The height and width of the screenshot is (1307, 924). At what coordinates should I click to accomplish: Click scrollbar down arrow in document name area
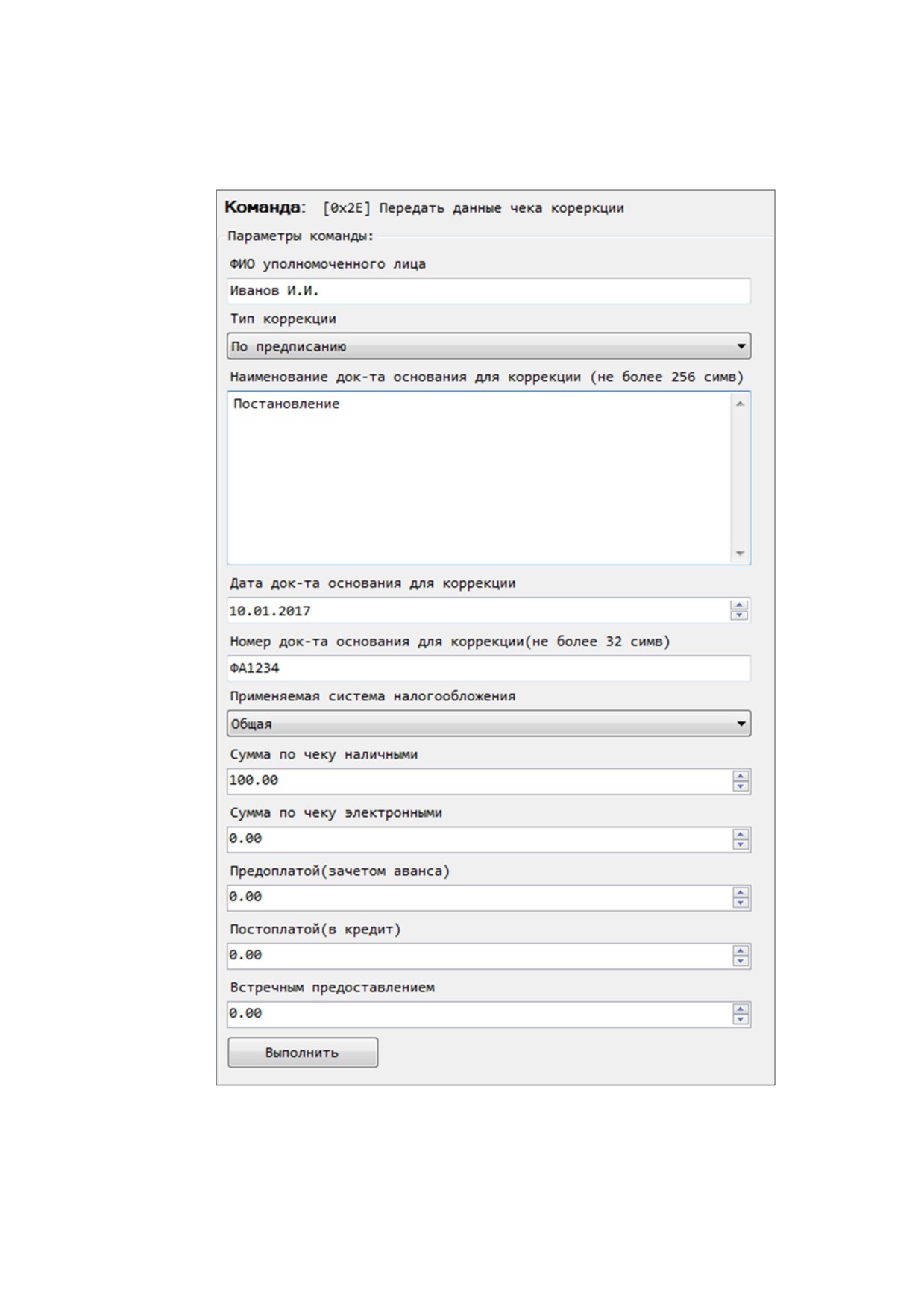[x=740, y=554]
